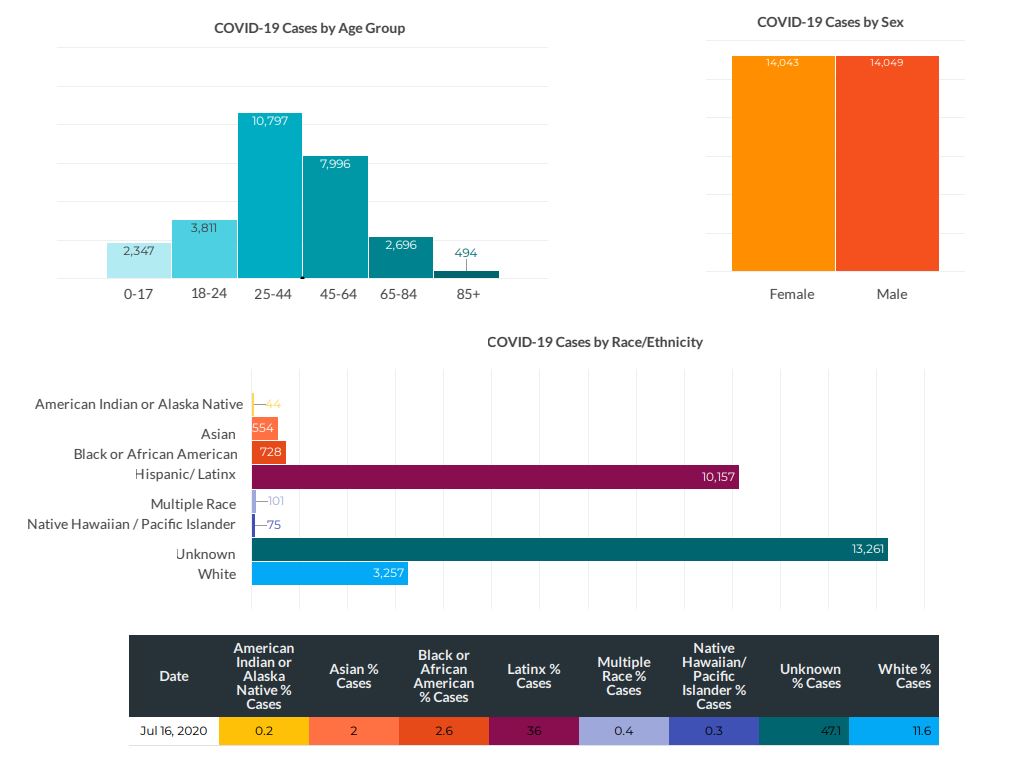
Task: Click the Asian % Cases column header
Action: tap(354, 676)
